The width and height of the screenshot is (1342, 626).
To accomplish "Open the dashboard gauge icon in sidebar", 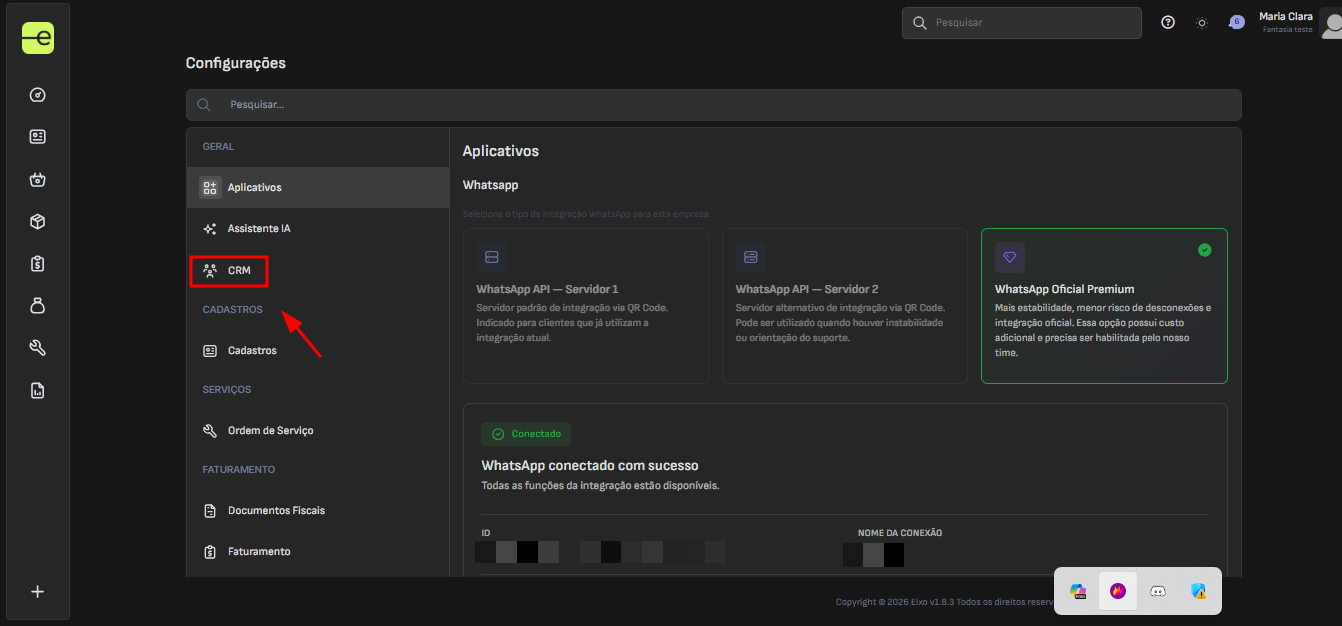I will (38, 95).
